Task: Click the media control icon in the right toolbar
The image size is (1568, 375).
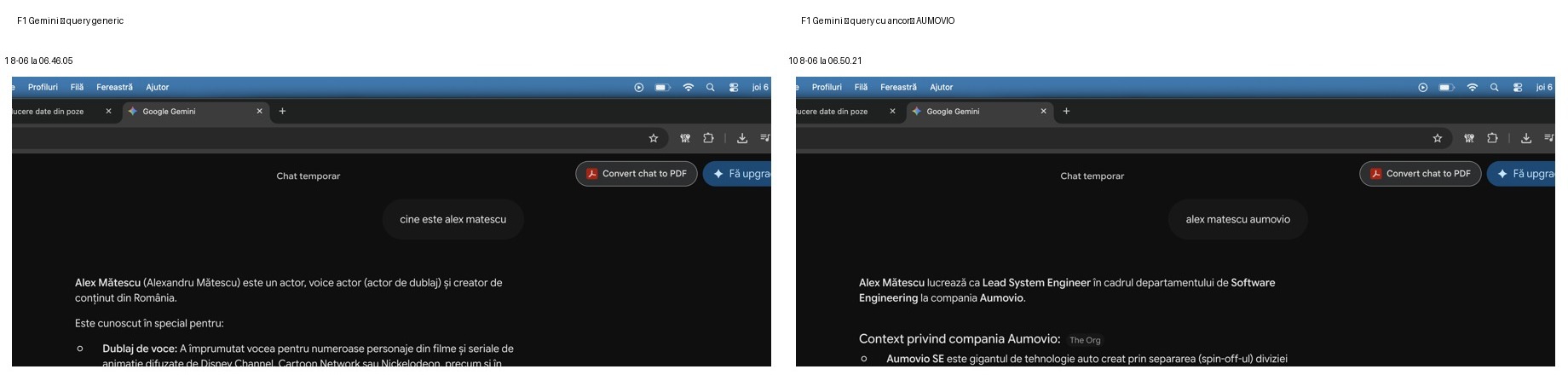Action: (x=1548, y=138)
